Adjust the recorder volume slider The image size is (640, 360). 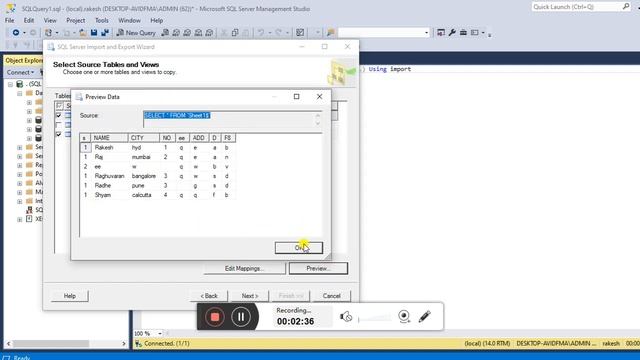tap(374, 318)
